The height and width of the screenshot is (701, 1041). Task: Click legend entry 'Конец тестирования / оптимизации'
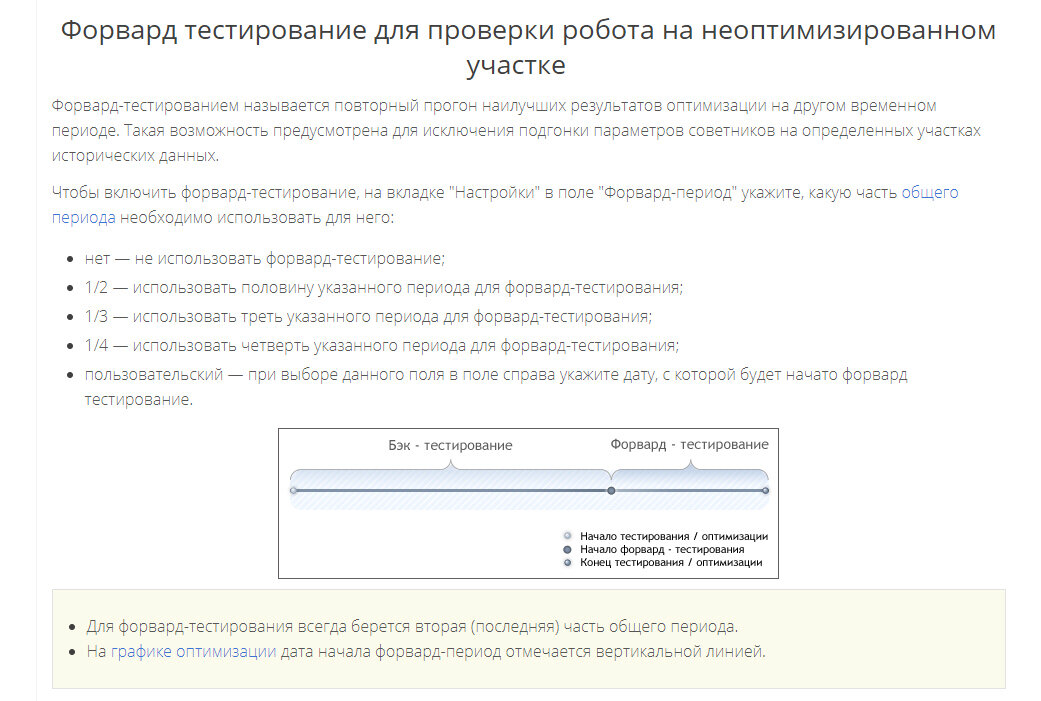point(663,562)
